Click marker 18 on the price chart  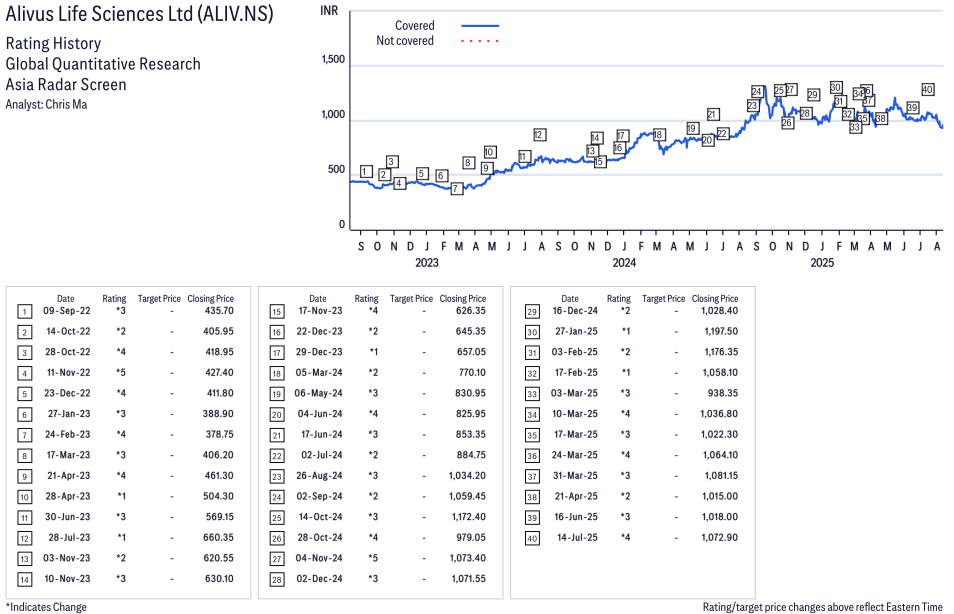coord(658,134)
